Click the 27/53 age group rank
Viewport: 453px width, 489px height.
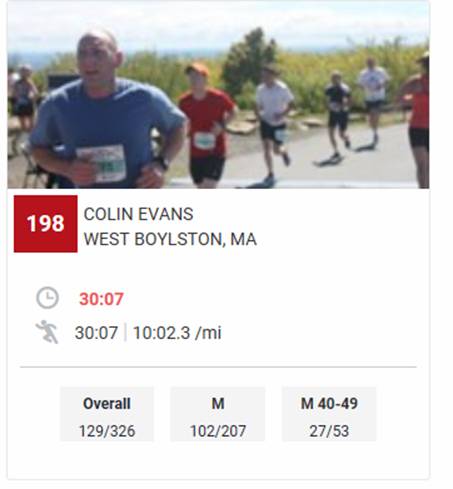pyautogui.click(x=329, y=431)
